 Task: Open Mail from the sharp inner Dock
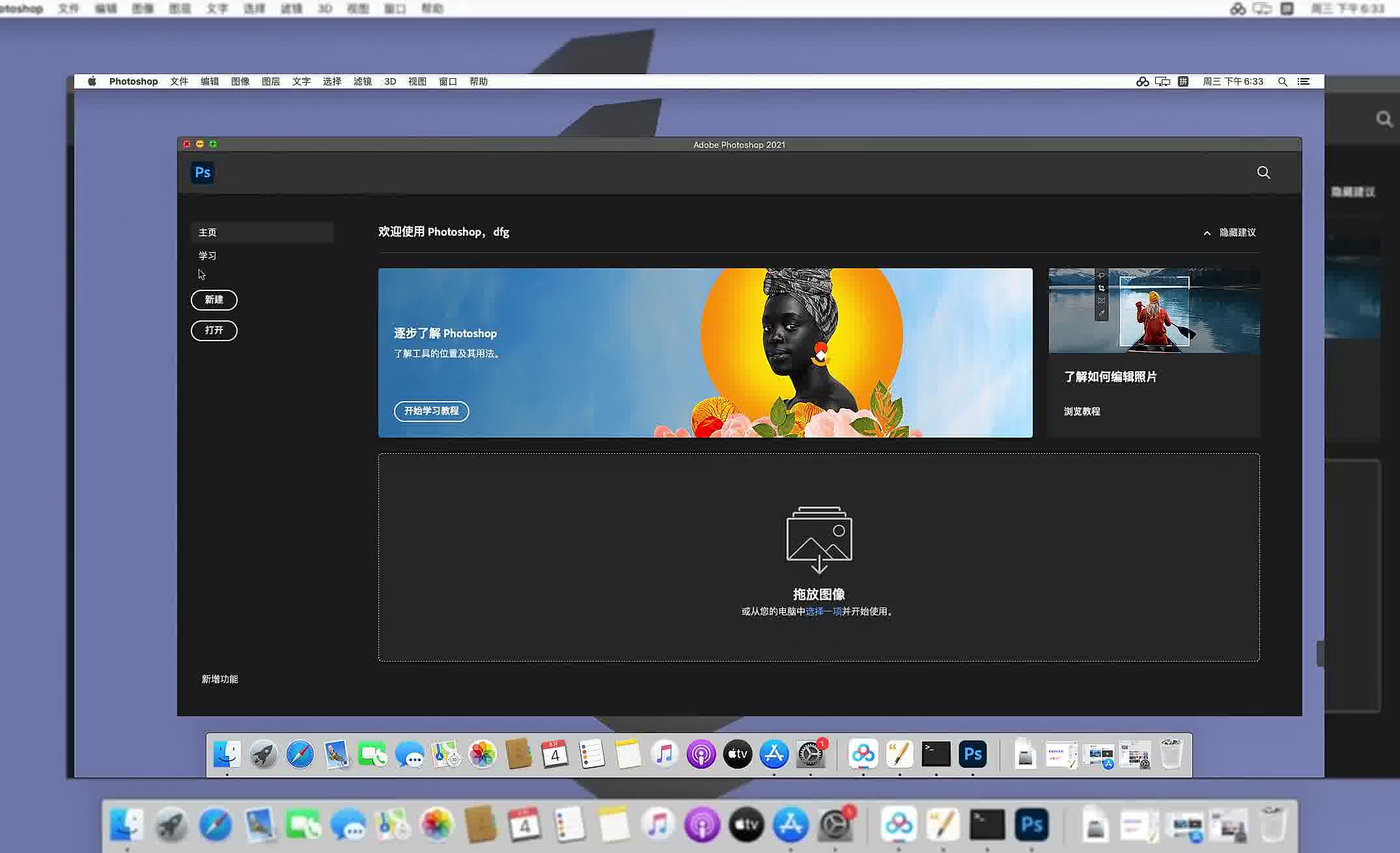click(x=336, y=755)
